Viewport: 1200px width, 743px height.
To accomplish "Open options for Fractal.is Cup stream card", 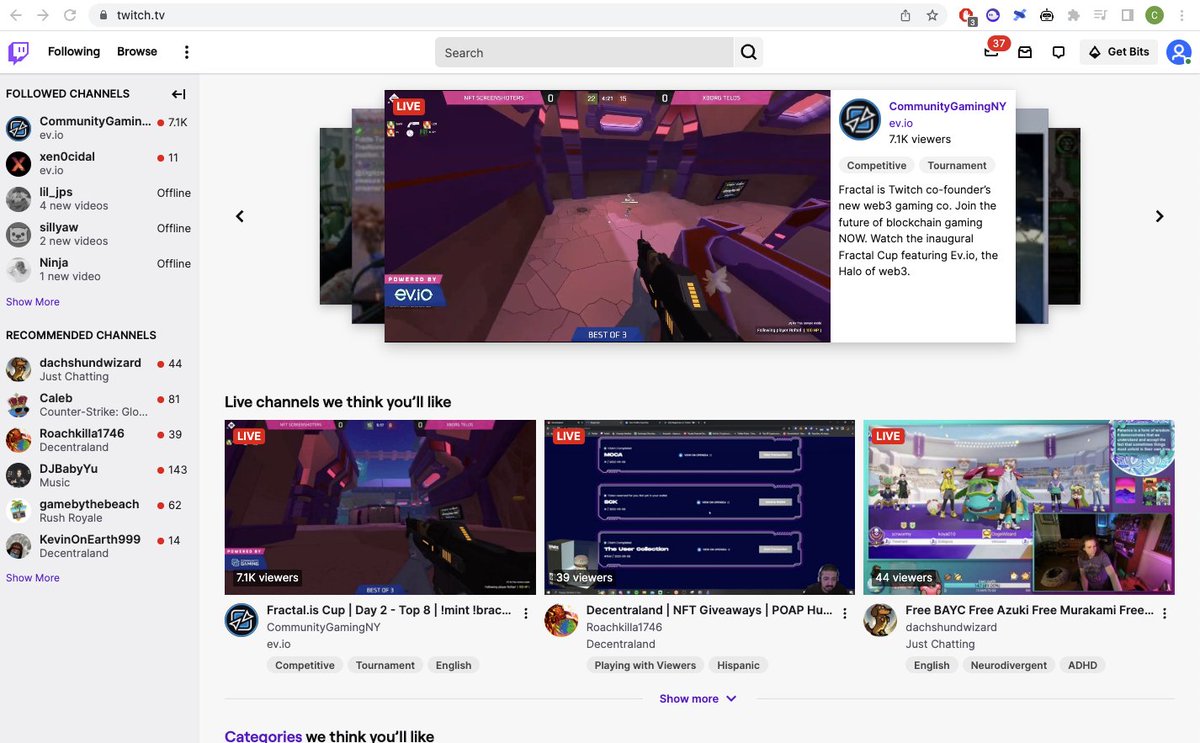I will (526, 613).
